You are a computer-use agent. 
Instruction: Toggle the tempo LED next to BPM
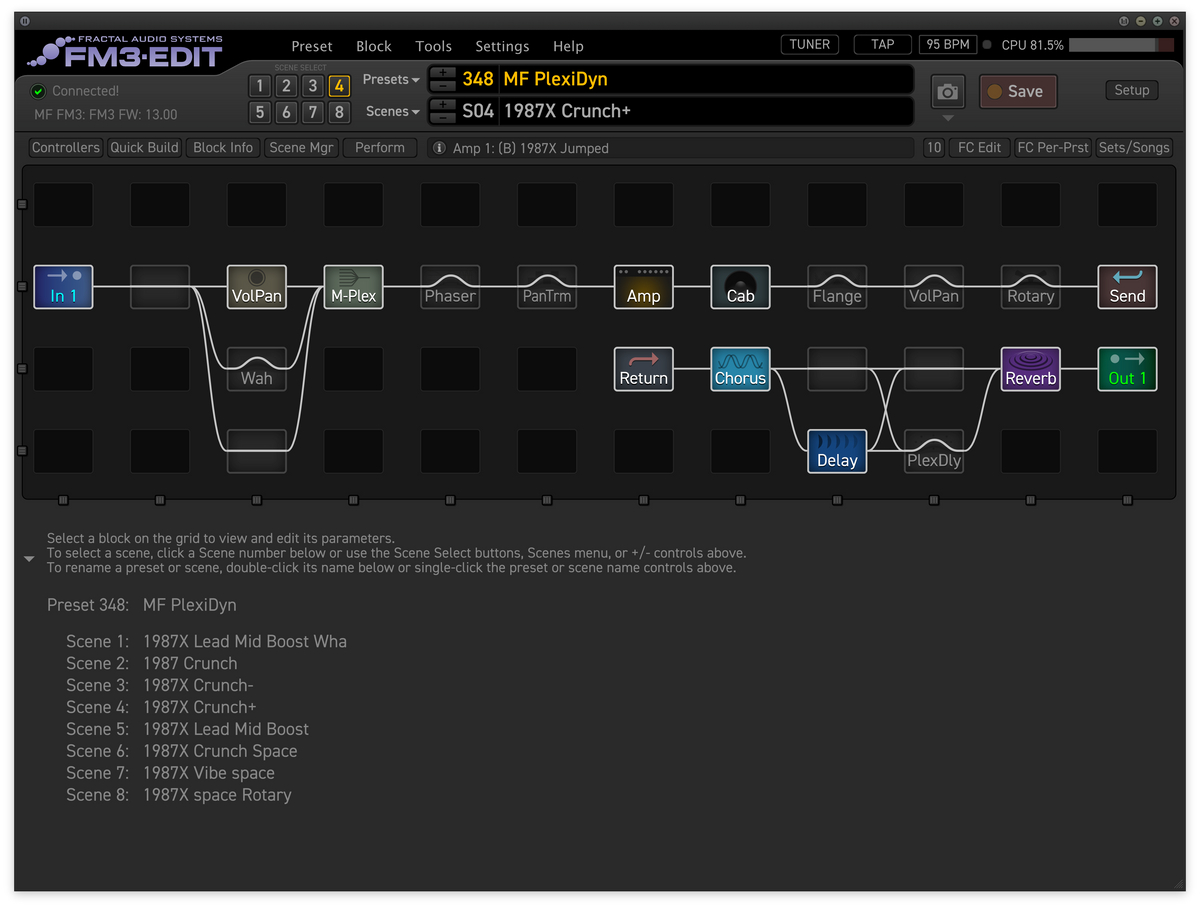(988, 45)
